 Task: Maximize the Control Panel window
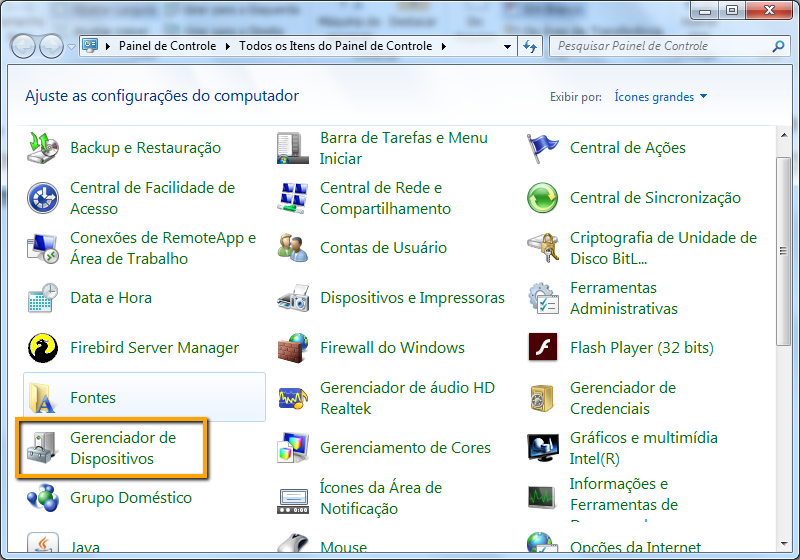tap(732, 10)
